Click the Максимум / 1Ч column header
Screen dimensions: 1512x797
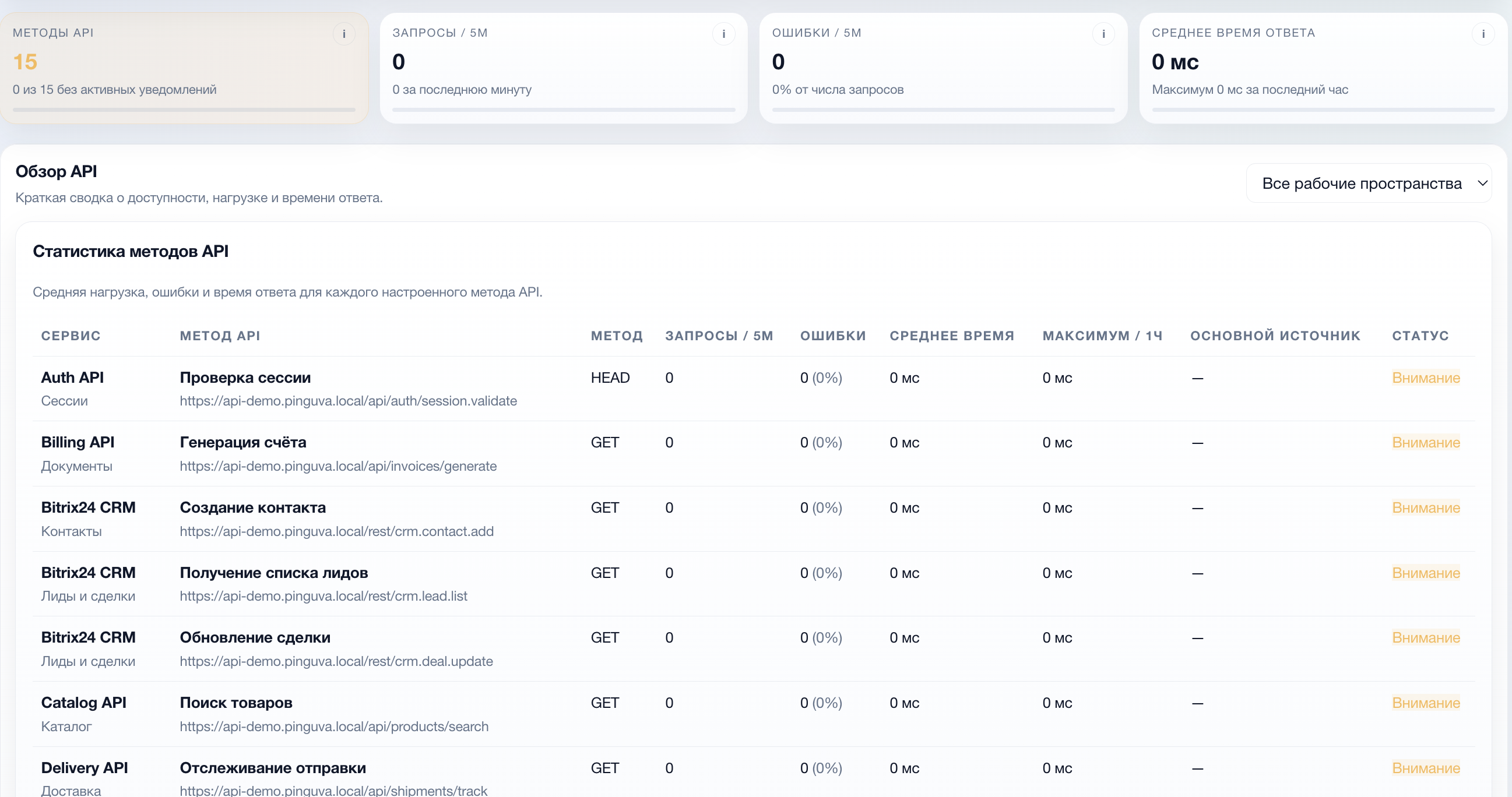pos(1102,336)
